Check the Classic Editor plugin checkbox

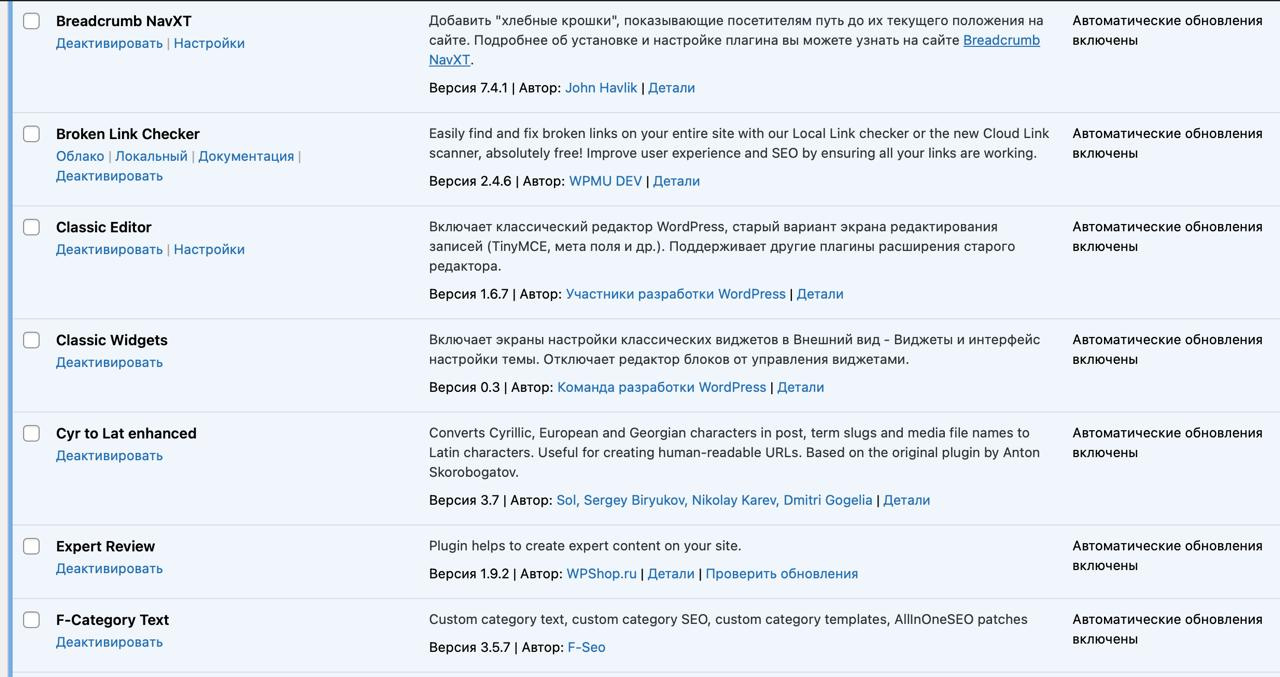click(32, 227)
